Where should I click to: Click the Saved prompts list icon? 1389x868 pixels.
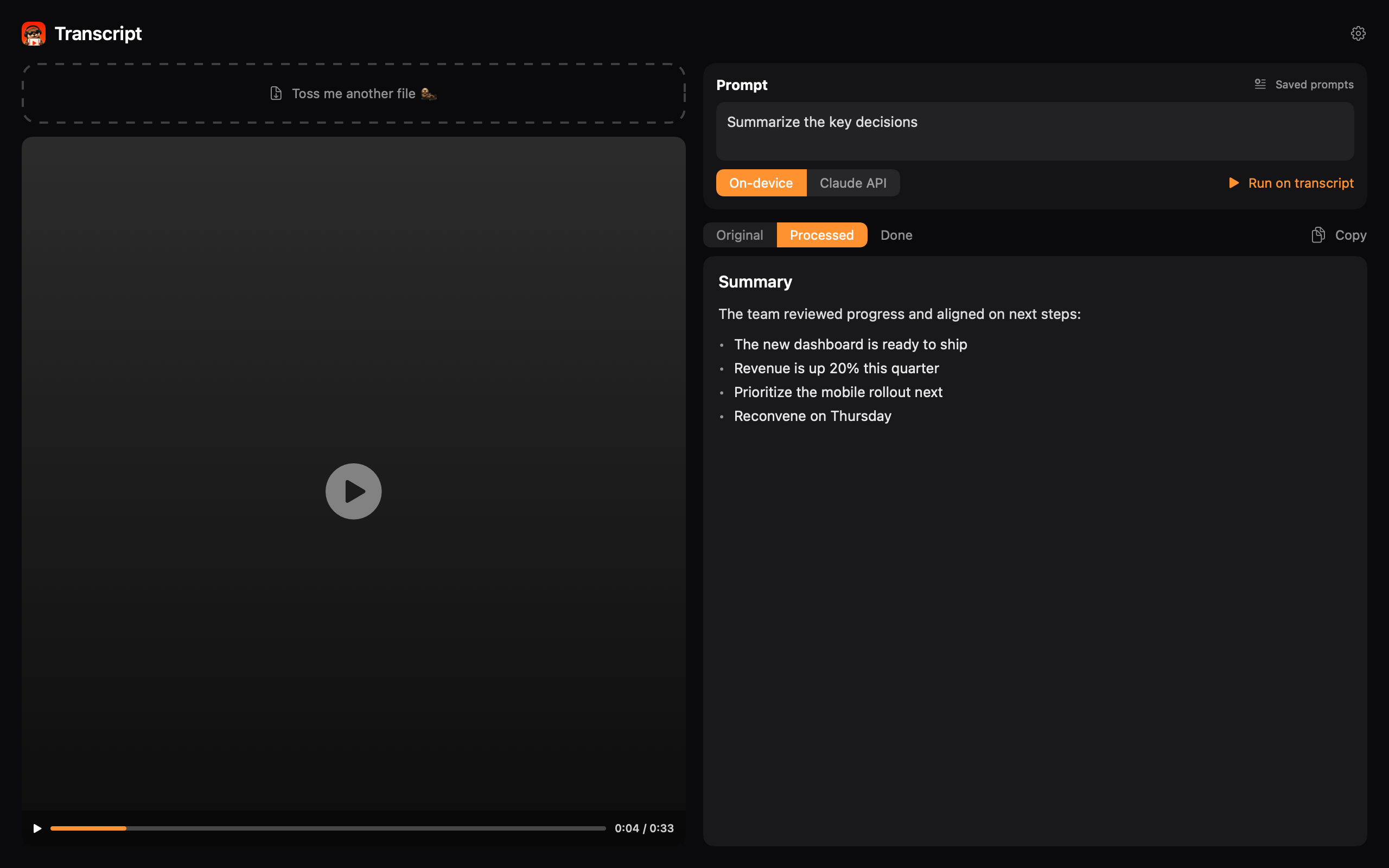click(1260, 84)
